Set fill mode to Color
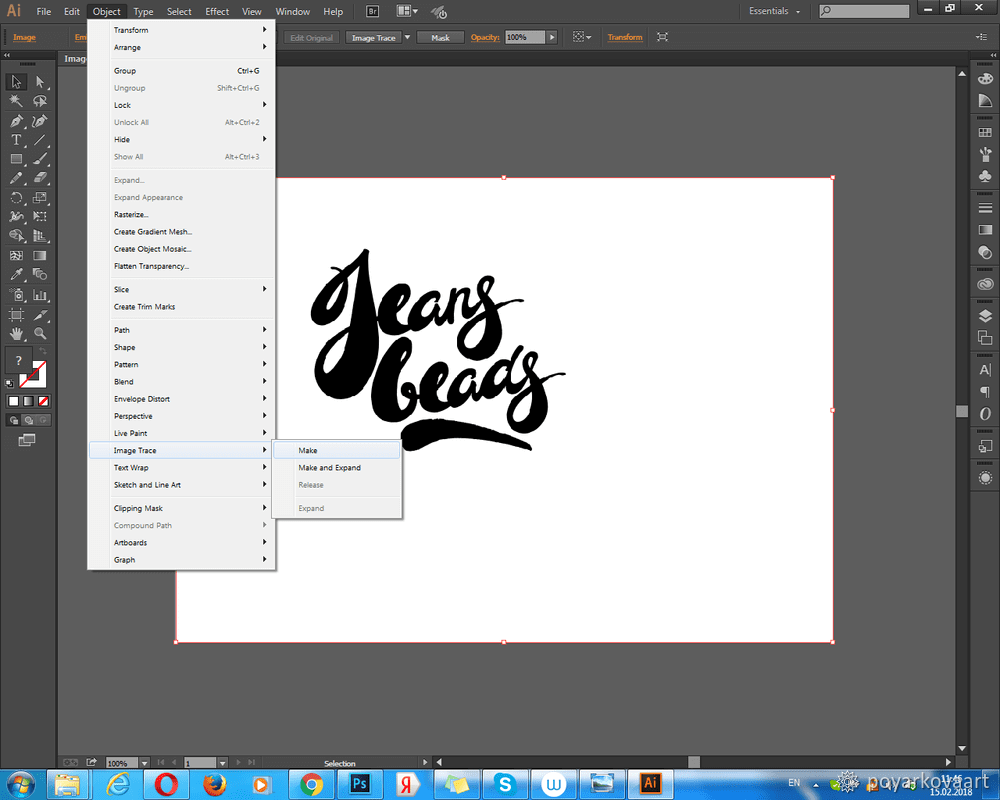Image resolution: width=1000 pixels, height=800 pixels. click(x=13, y=401)
